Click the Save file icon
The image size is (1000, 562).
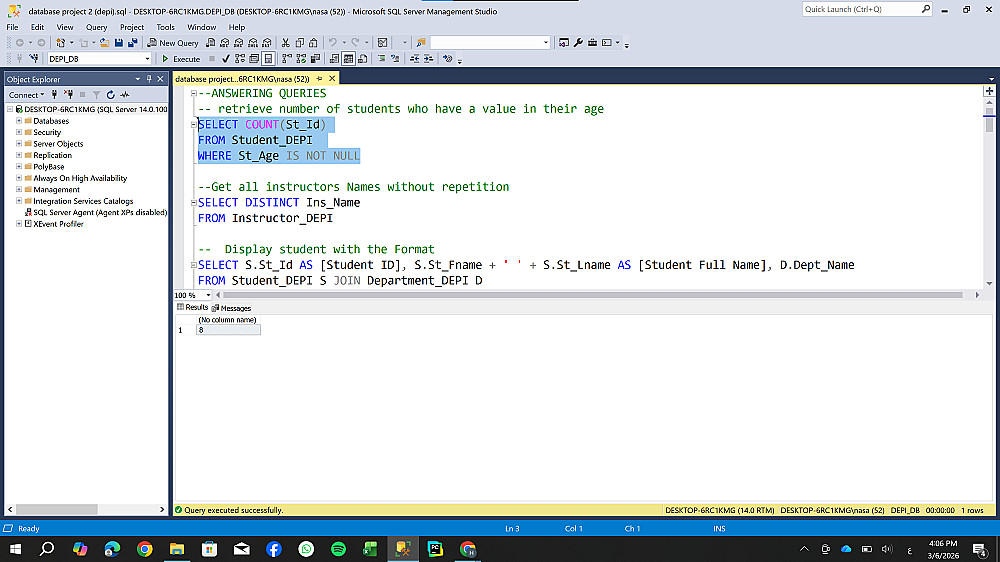pos(119,43)
